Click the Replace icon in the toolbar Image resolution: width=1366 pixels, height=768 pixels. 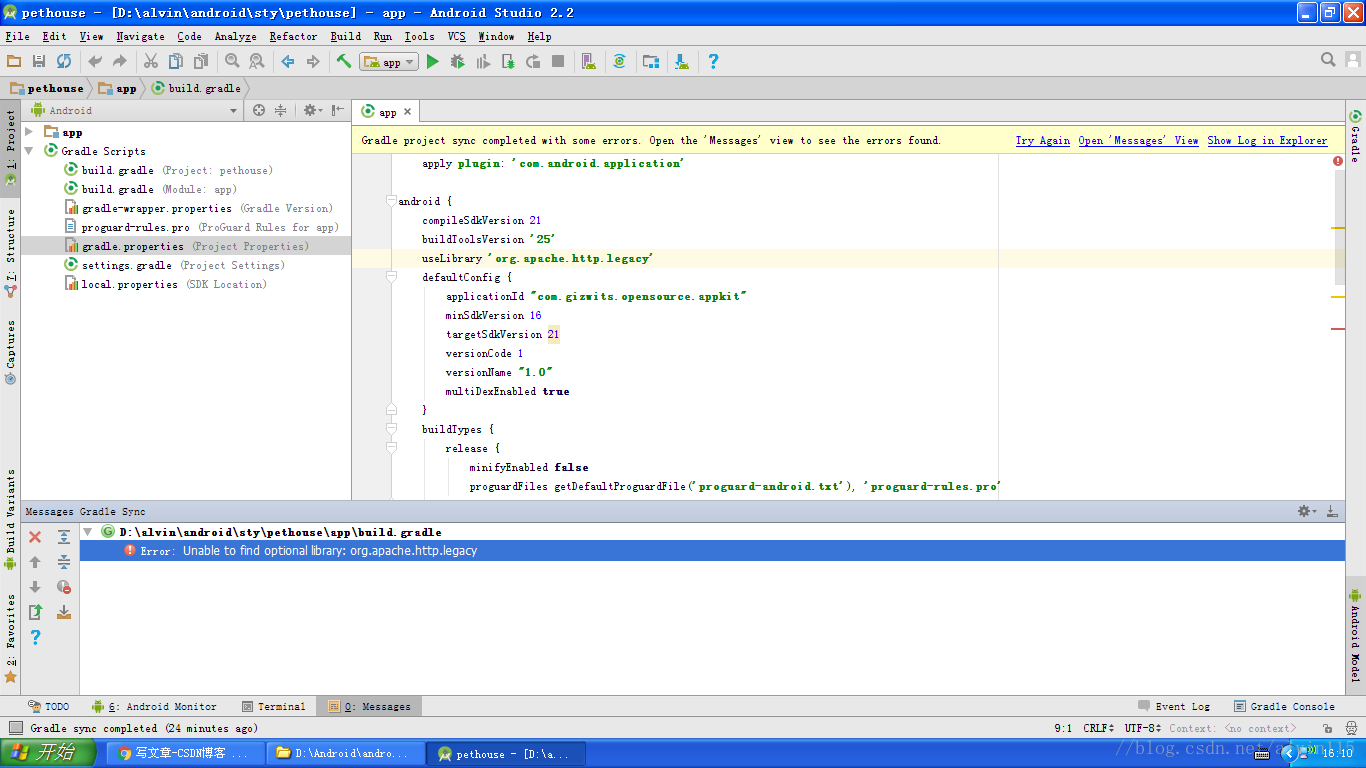tap(257, 61)
